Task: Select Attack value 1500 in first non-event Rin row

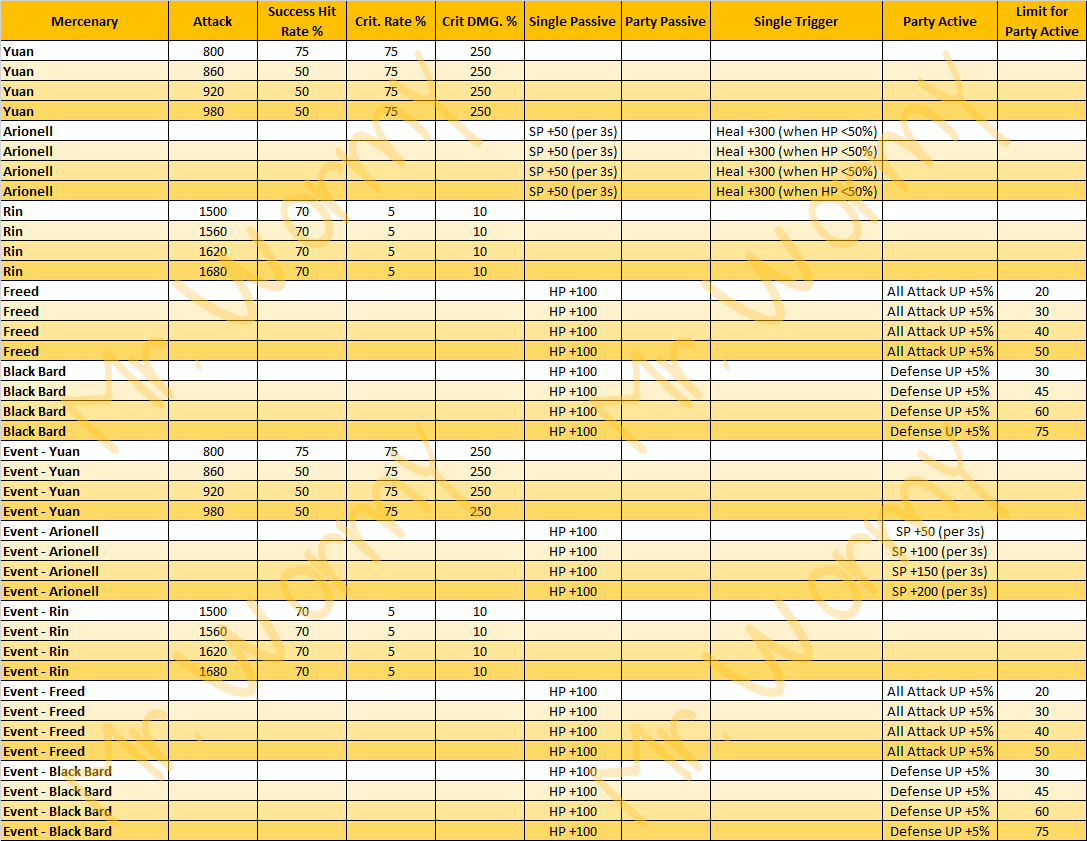Action: [213, 211]
